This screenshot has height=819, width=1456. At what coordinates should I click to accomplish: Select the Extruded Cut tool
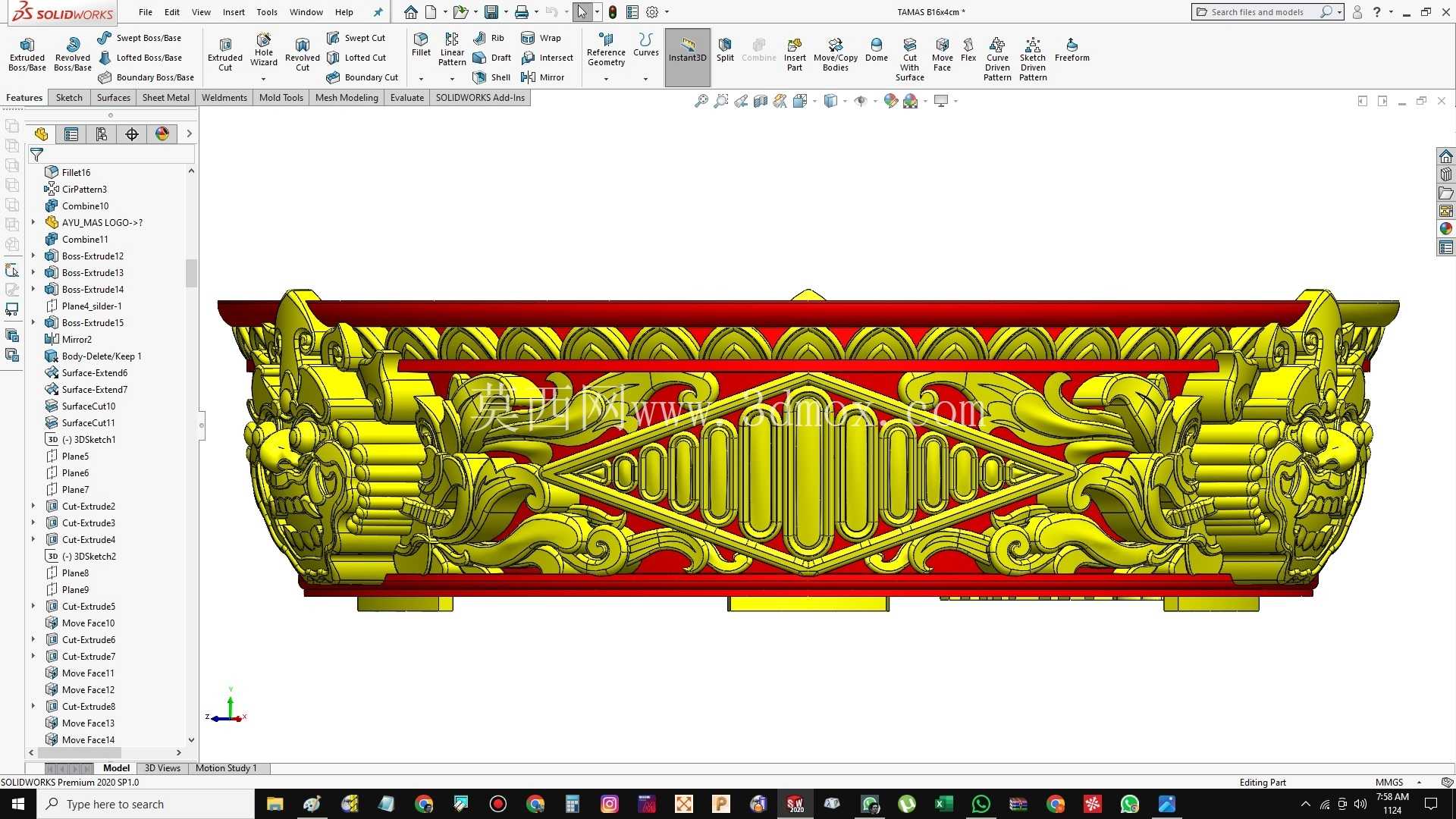pos(225,54)
